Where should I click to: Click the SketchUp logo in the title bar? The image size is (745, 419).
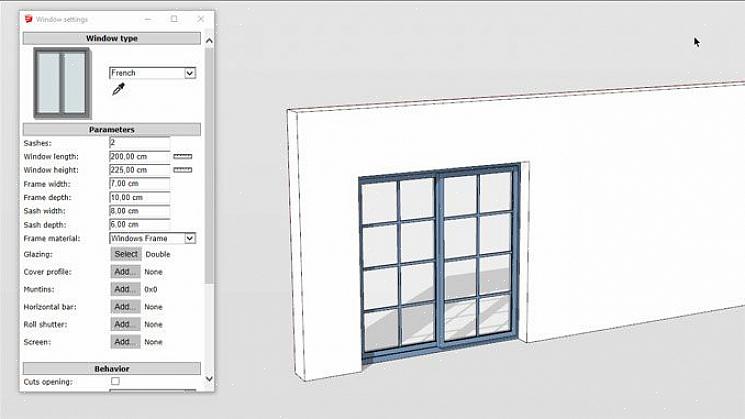coord(28,19)
